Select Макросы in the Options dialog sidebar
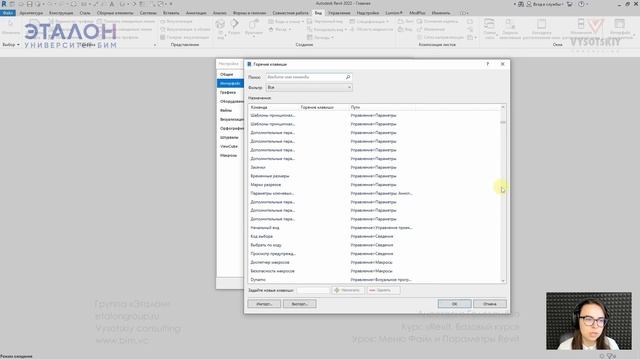The width and height of the screenshot is (640, 360). (230, 155)
